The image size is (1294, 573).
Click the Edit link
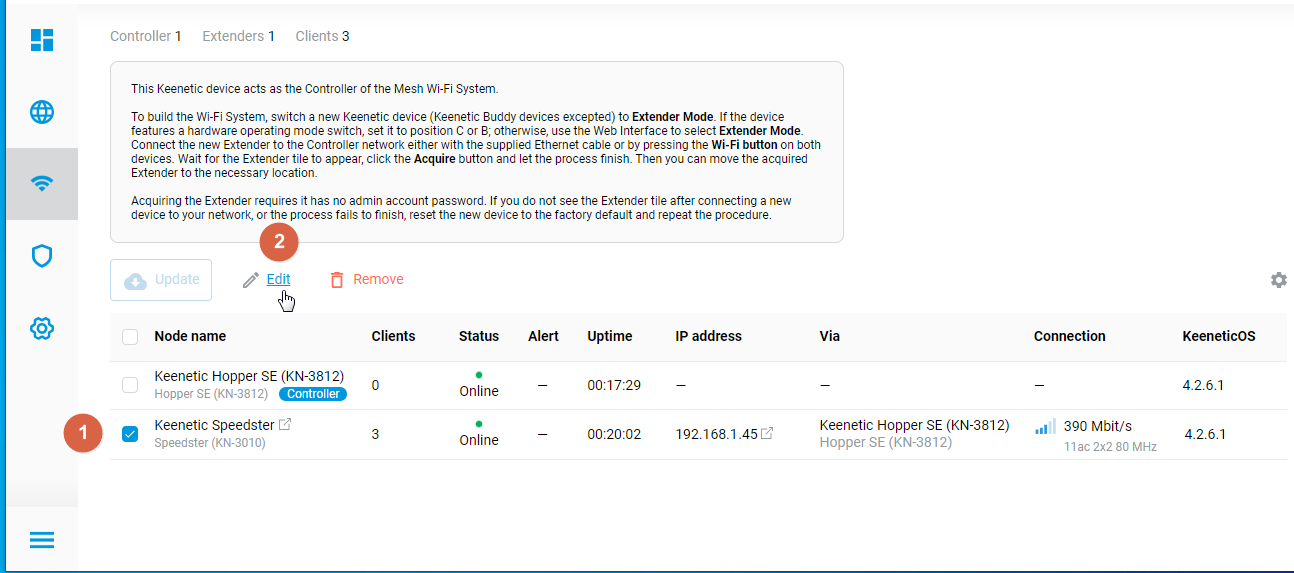(x=278, y=280)
